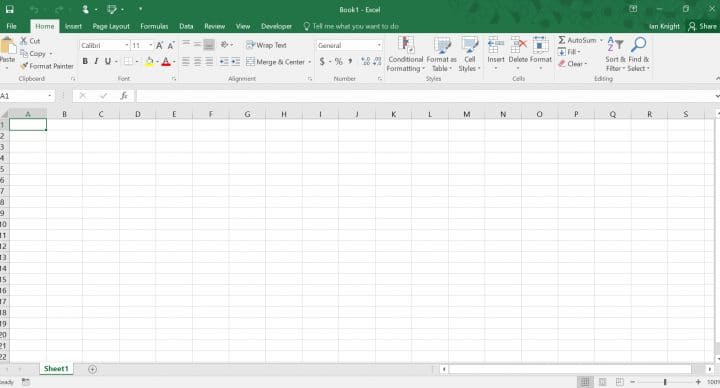Switch to the Insert tab

click(x=73, y=26)
